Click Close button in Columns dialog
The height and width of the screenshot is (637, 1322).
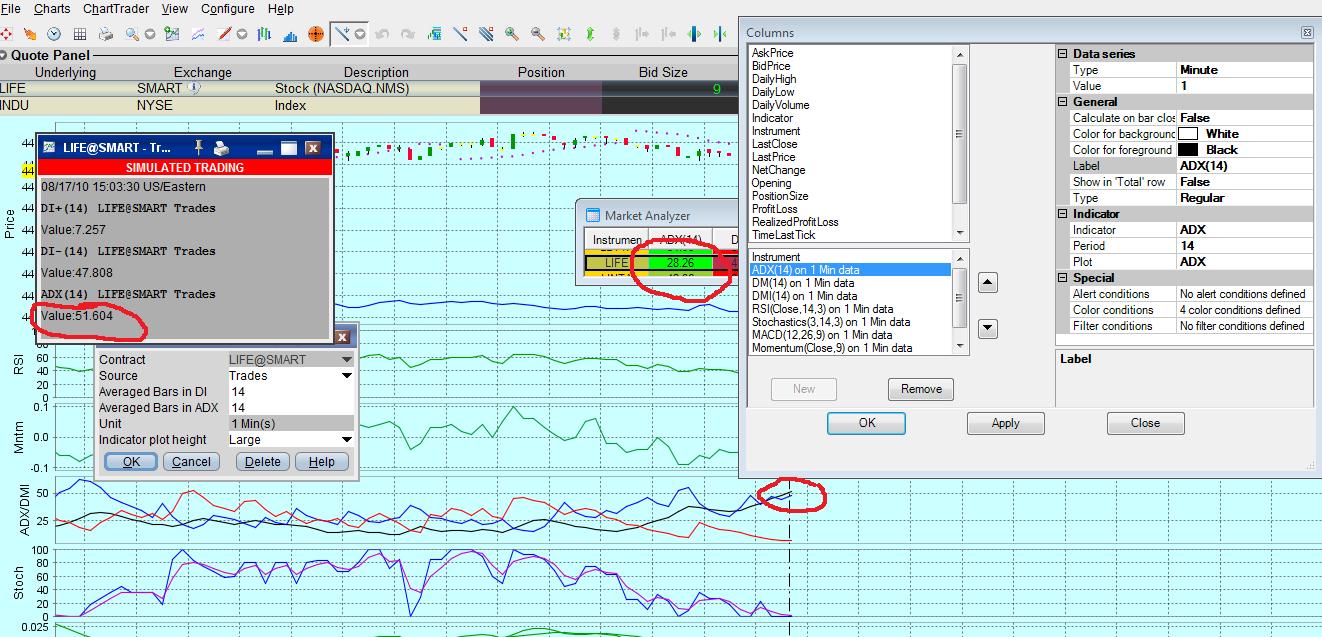[x=1145, y=423]
